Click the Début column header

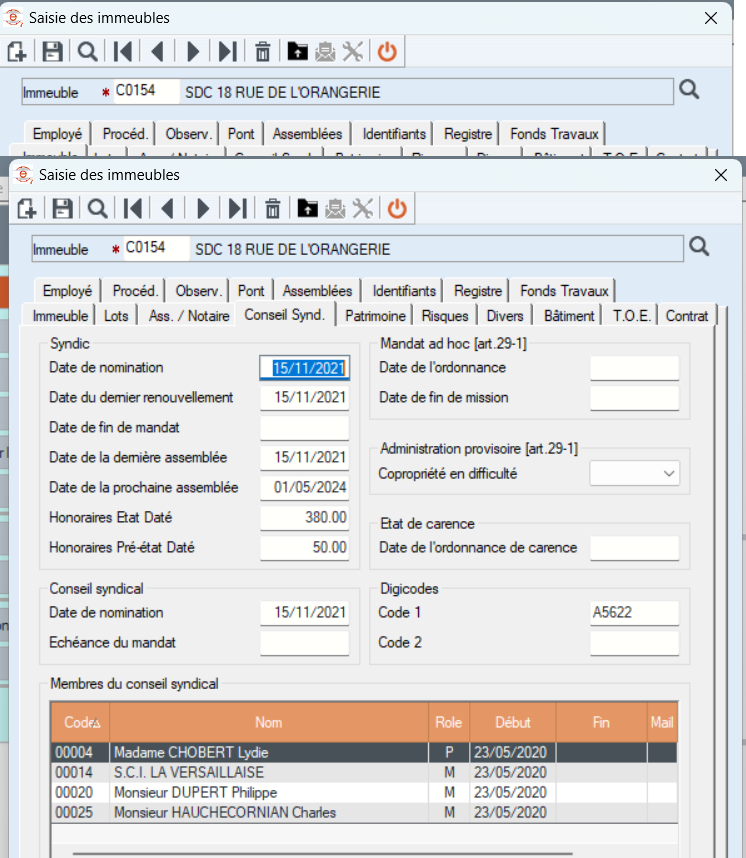513,722
